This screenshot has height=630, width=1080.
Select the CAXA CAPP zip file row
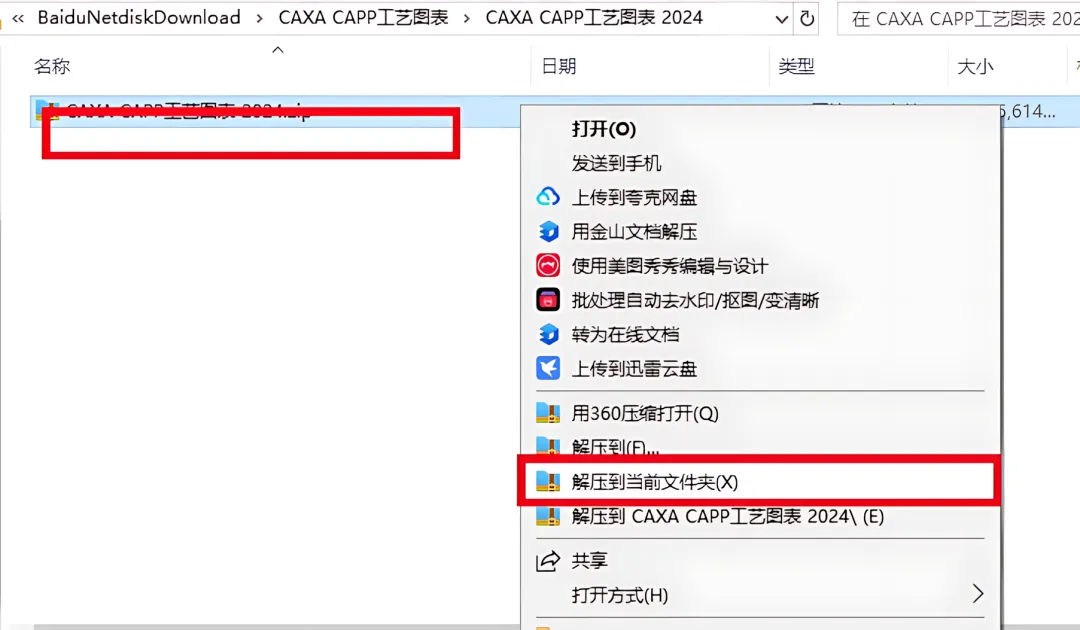tap(276, 112)
